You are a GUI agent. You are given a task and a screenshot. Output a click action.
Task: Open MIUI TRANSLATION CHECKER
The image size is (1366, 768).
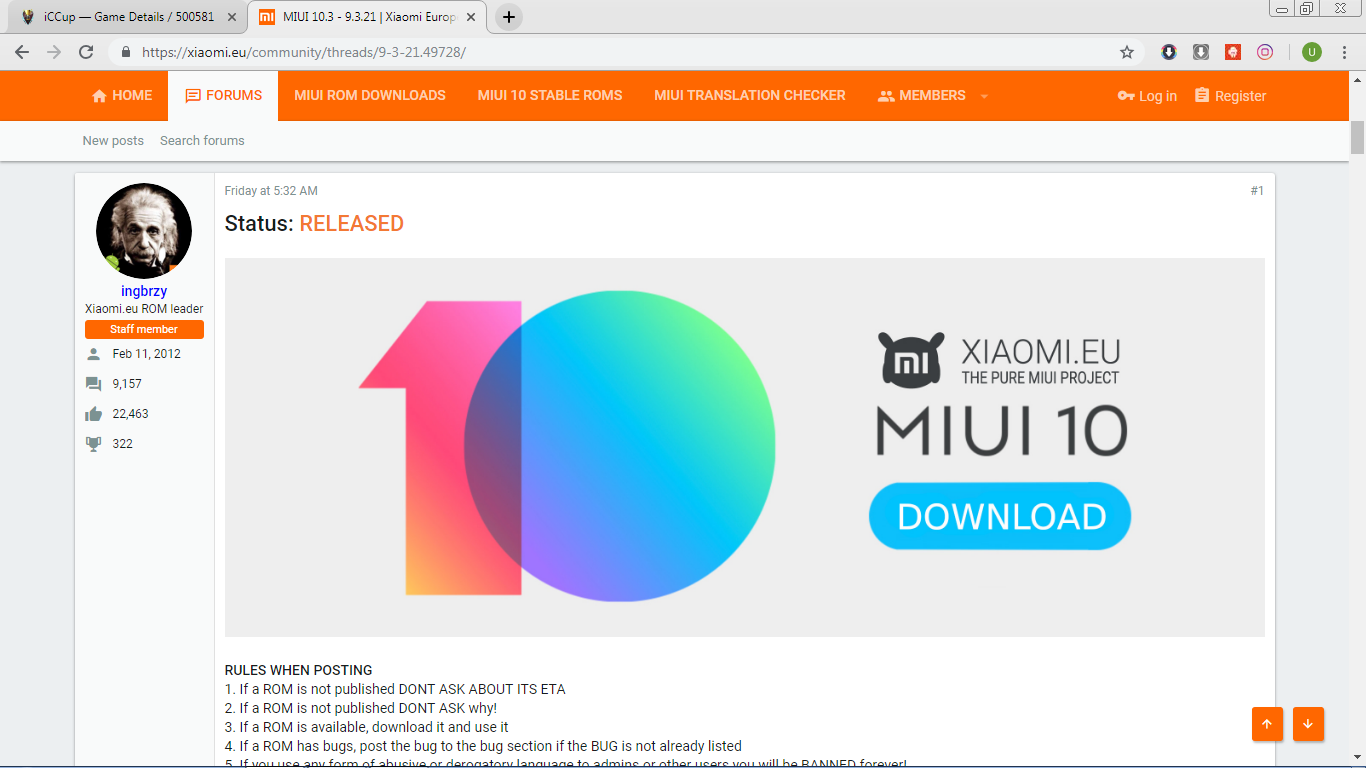pos(750,96)
